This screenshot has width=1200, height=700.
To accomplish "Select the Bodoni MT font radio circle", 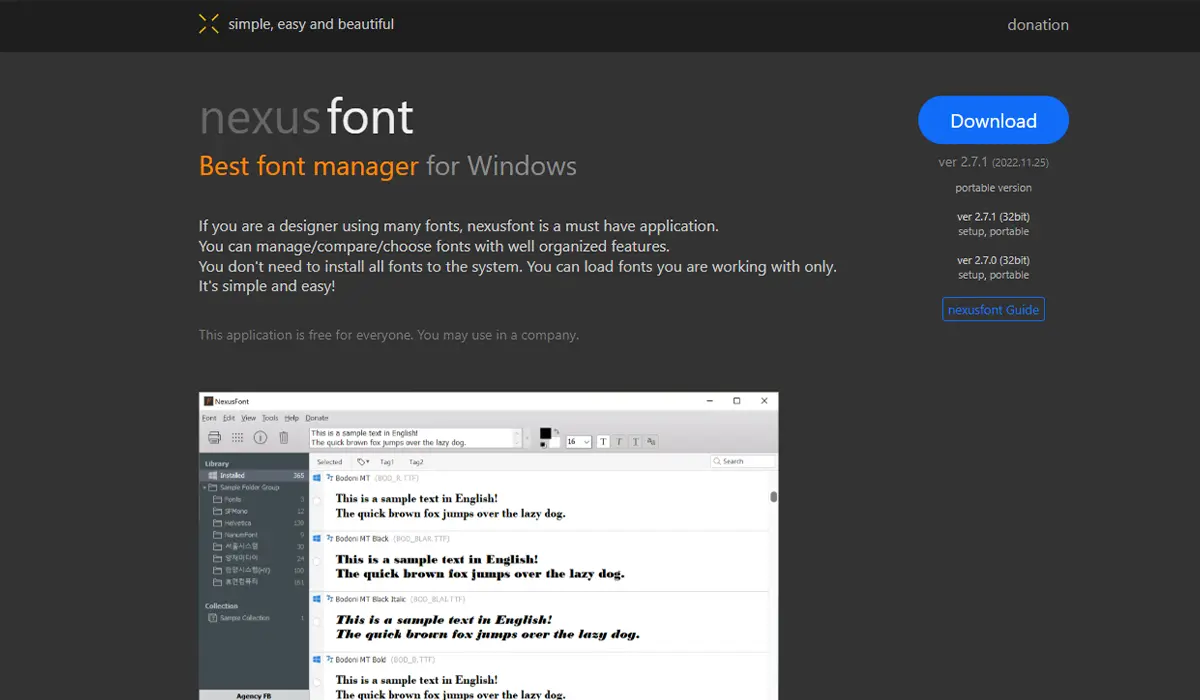I will (x=317, y=501).
